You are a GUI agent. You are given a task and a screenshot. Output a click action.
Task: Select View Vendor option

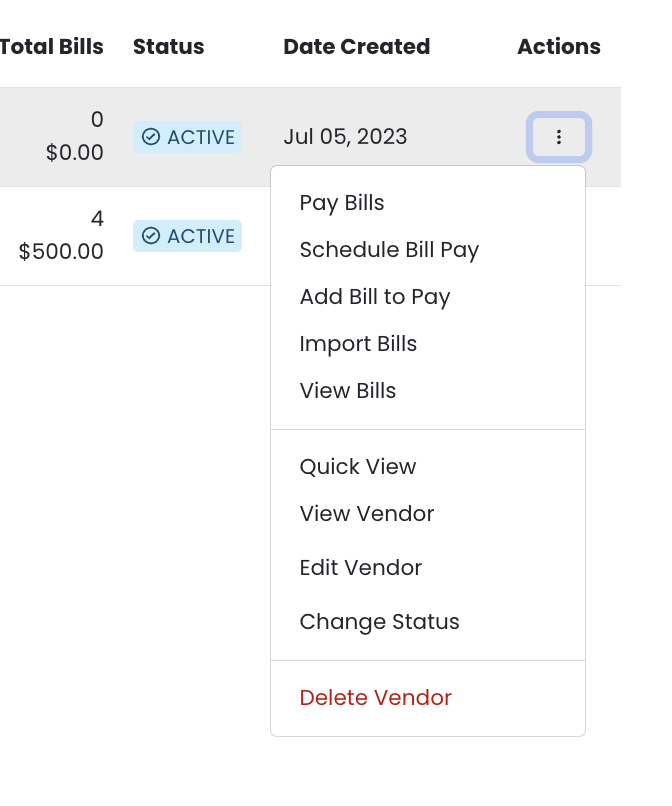coord(366,514)
